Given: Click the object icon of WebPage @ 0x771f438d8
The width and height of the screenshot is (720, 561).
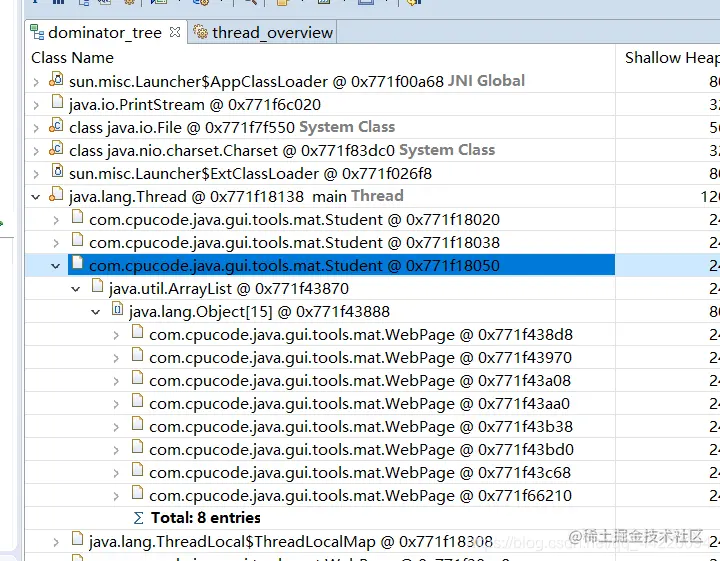Looking at the screenshot, I should [x=137, y=332].
